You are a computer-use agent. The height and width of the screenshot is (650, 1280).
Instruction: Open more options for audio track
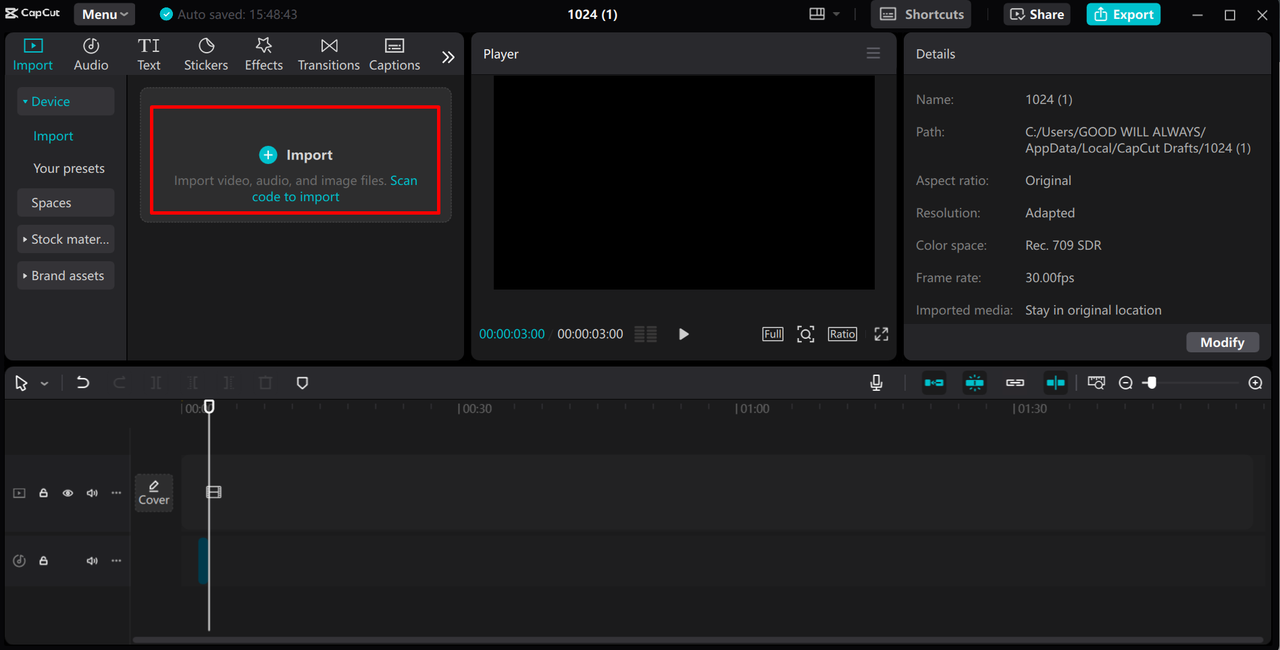pos(116,561)
